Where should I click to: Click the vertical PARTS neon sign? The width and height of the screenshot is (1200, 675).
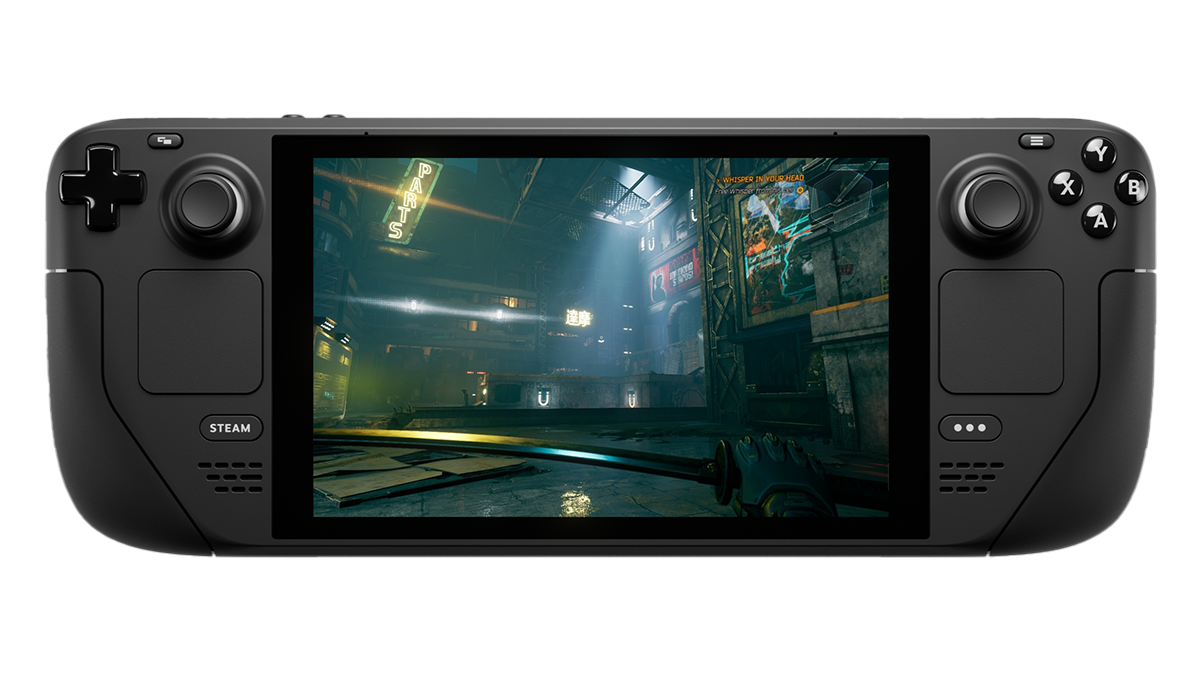411,201
